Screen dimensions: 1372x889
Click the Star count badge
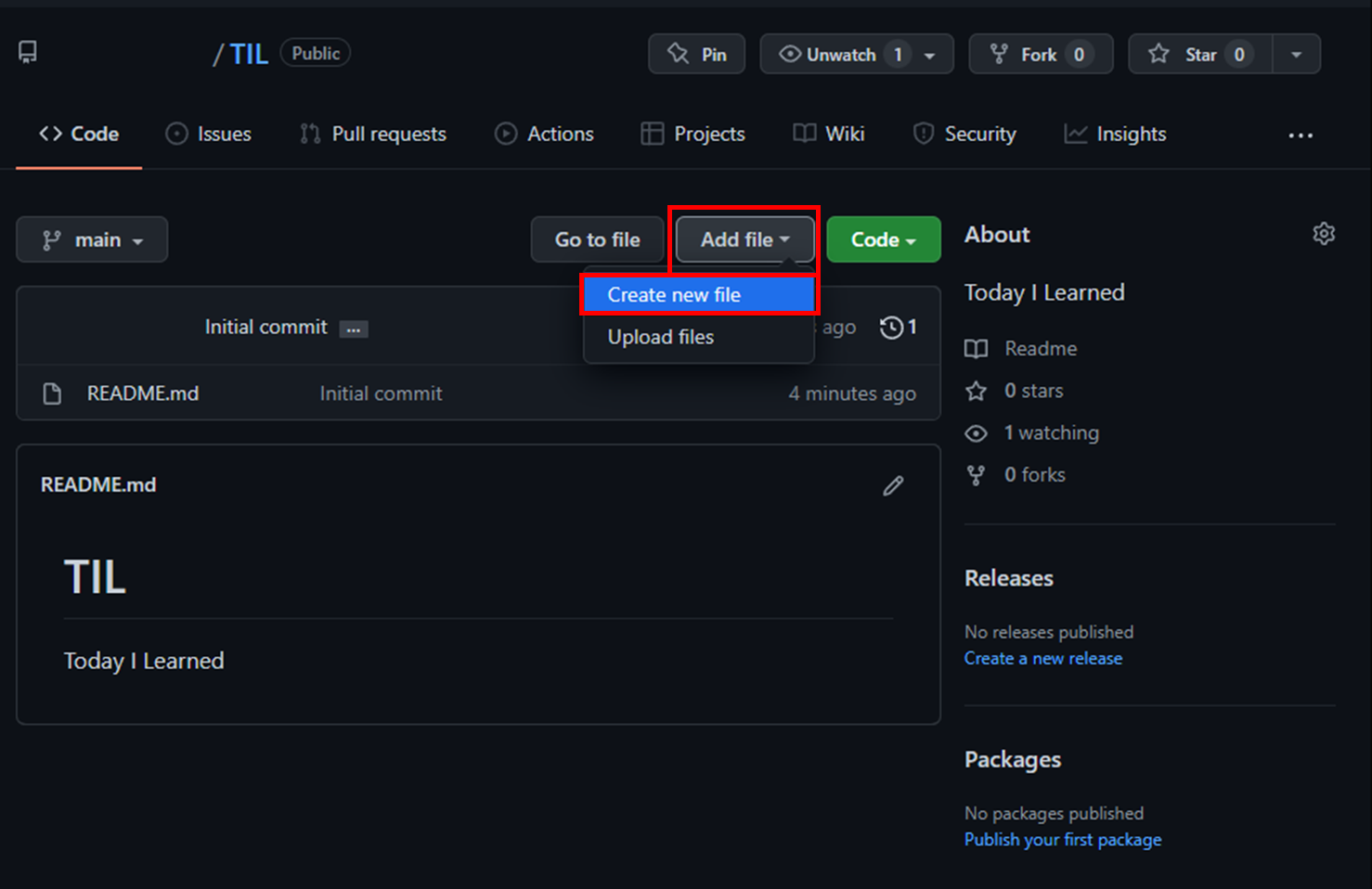(x=1239, y=55)
